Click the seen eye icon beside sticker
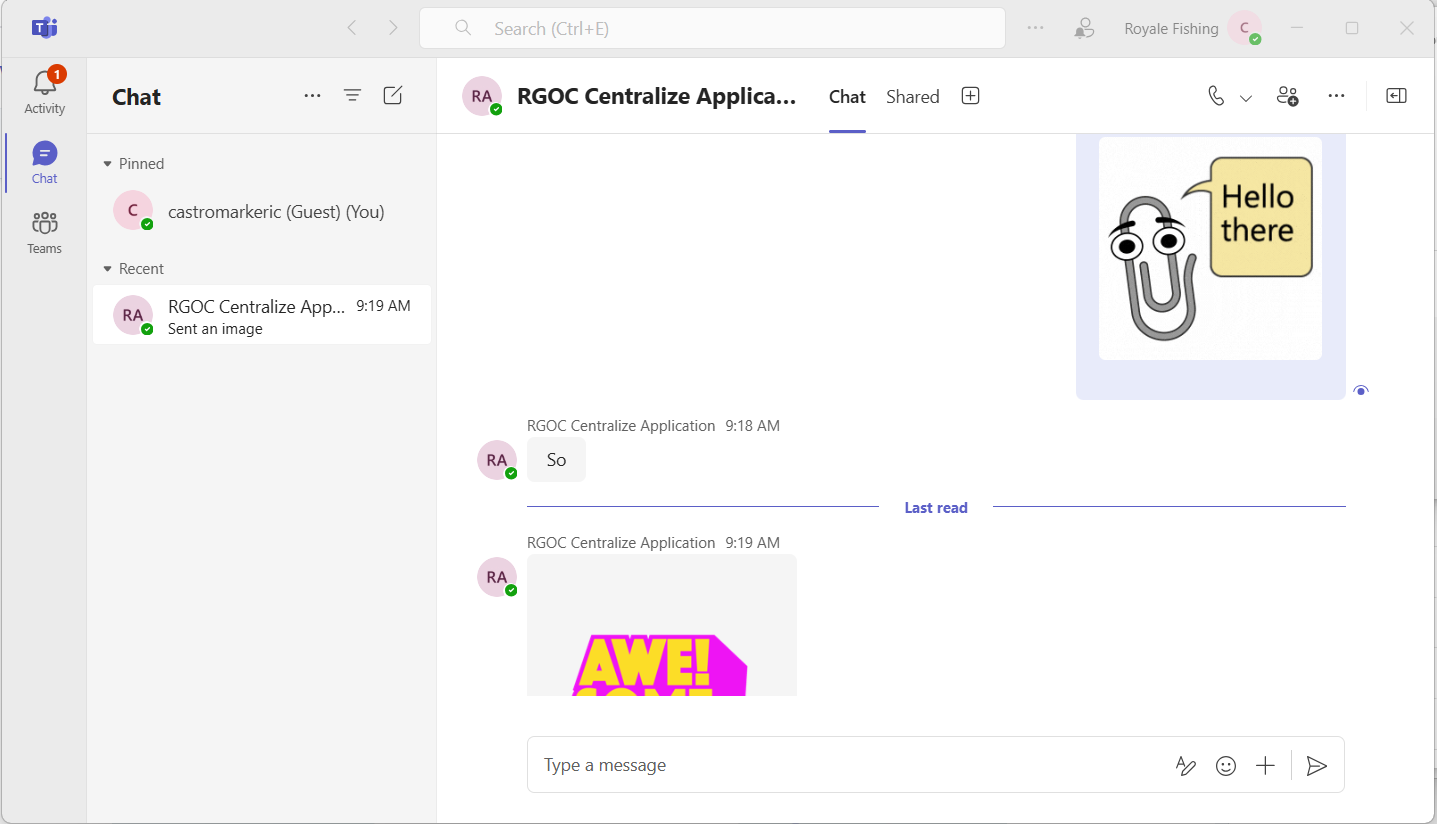1437x824 pixels. click(x=1360, y=390)
